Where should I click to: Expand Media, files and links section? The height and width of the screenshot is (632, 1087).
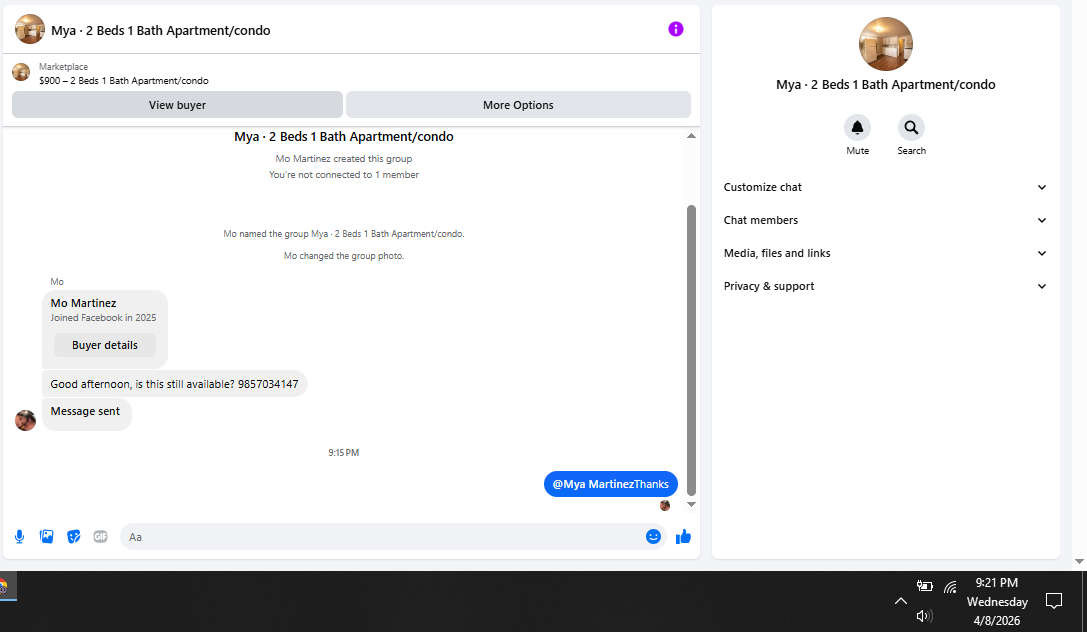pos(885,254)
